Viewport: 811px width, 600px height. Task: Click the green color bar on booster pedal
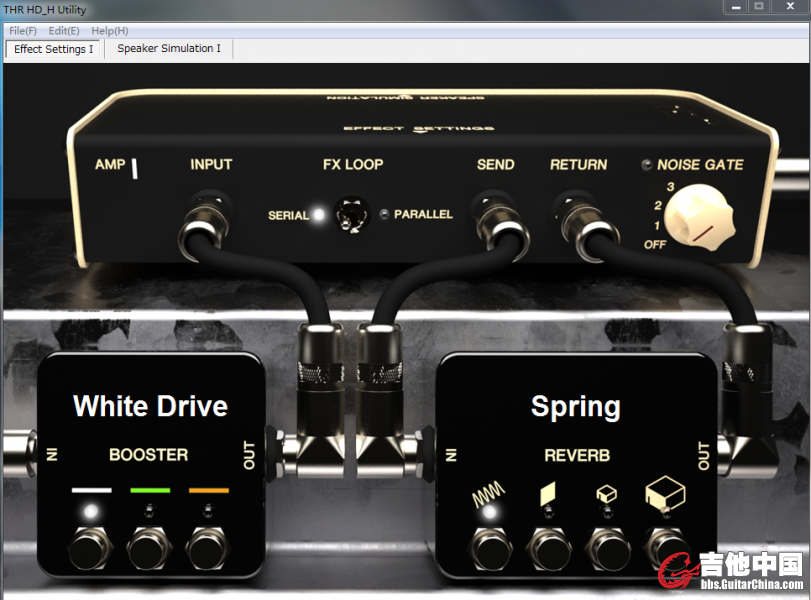coord(150,490)
